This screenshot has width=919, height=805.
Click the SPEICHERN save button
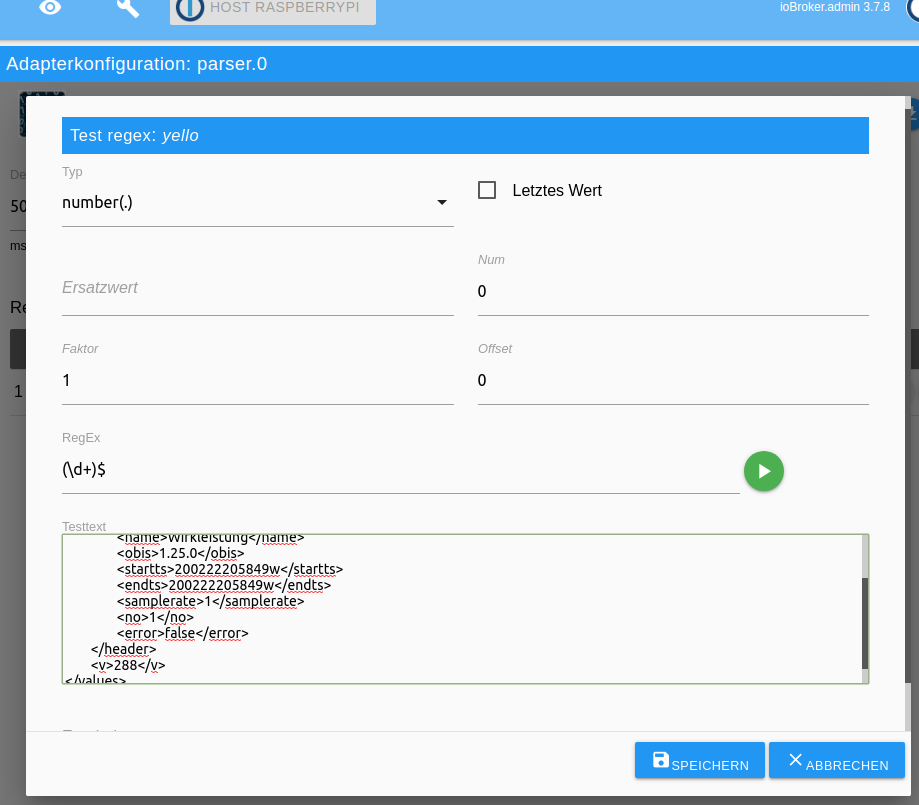tap(700, 760)
